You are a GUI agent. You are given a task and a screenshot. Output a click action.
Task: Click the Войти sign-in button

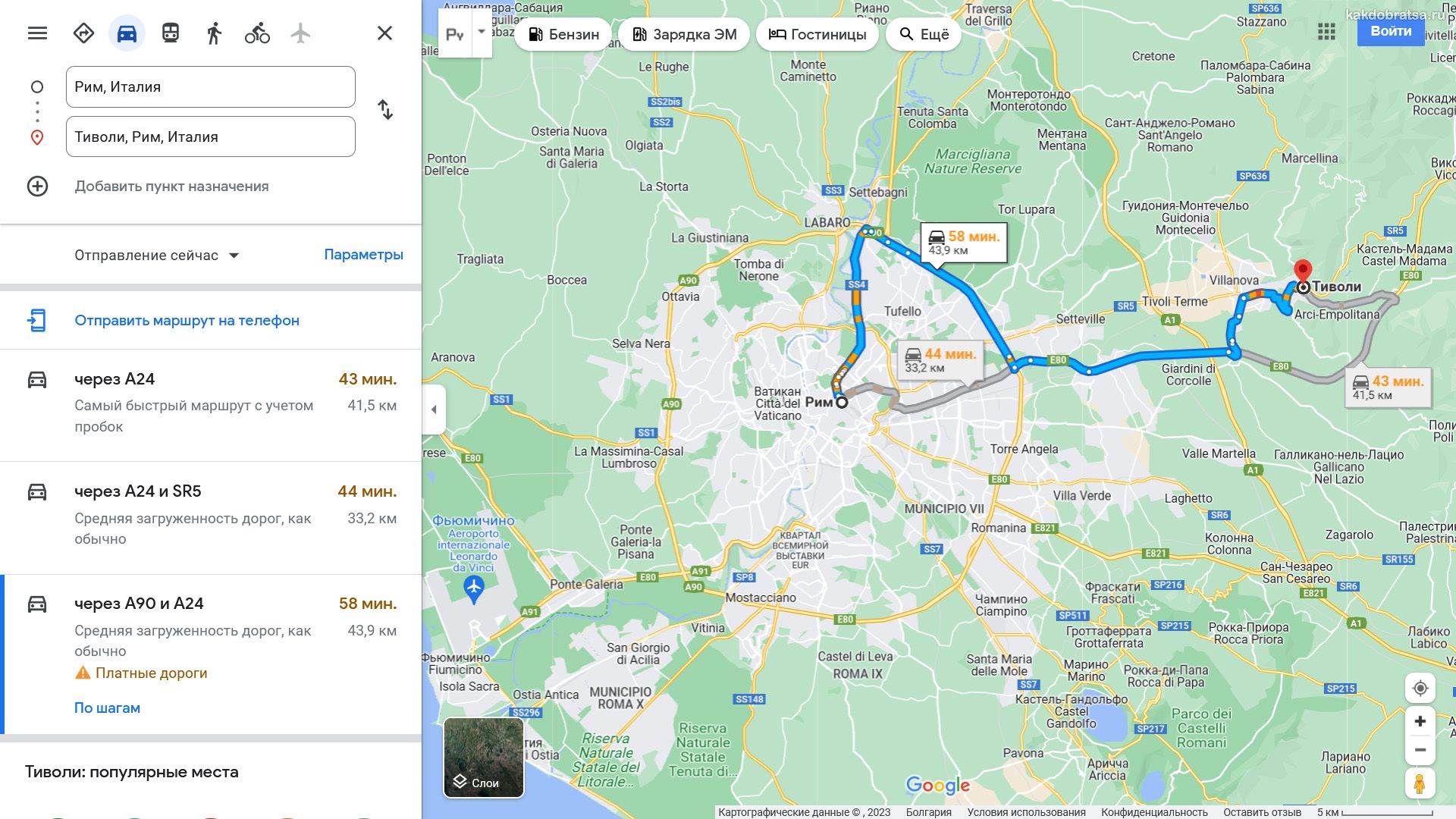tap(1391, 31)
